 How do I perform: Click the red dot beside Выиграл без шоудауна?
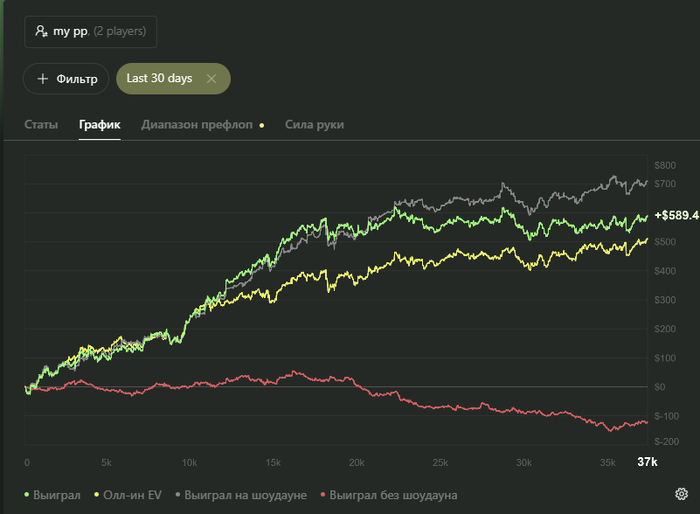(x=322, y=495)
